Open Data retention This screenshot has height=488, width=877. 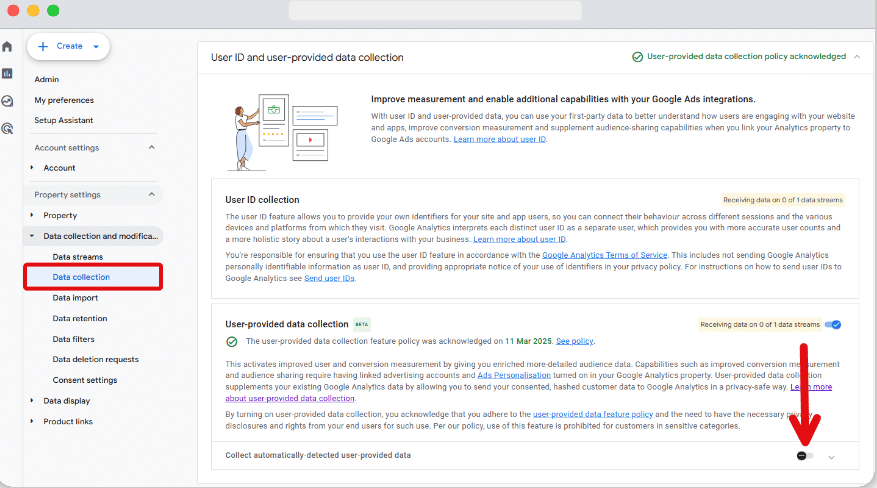(x=80, y=319)
